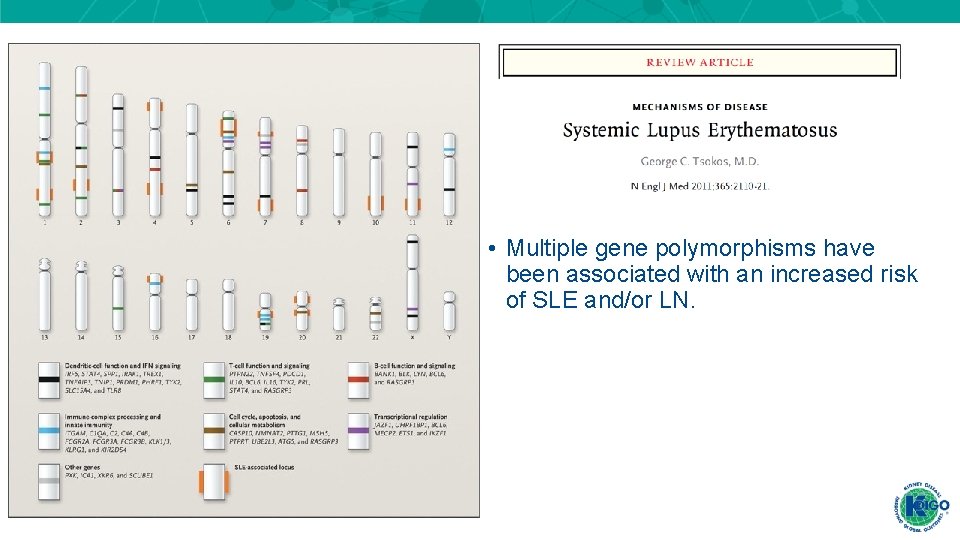Click chromosome 17 ideogram
Viewport: 960px width, 540px height.
tap(192, 305)
